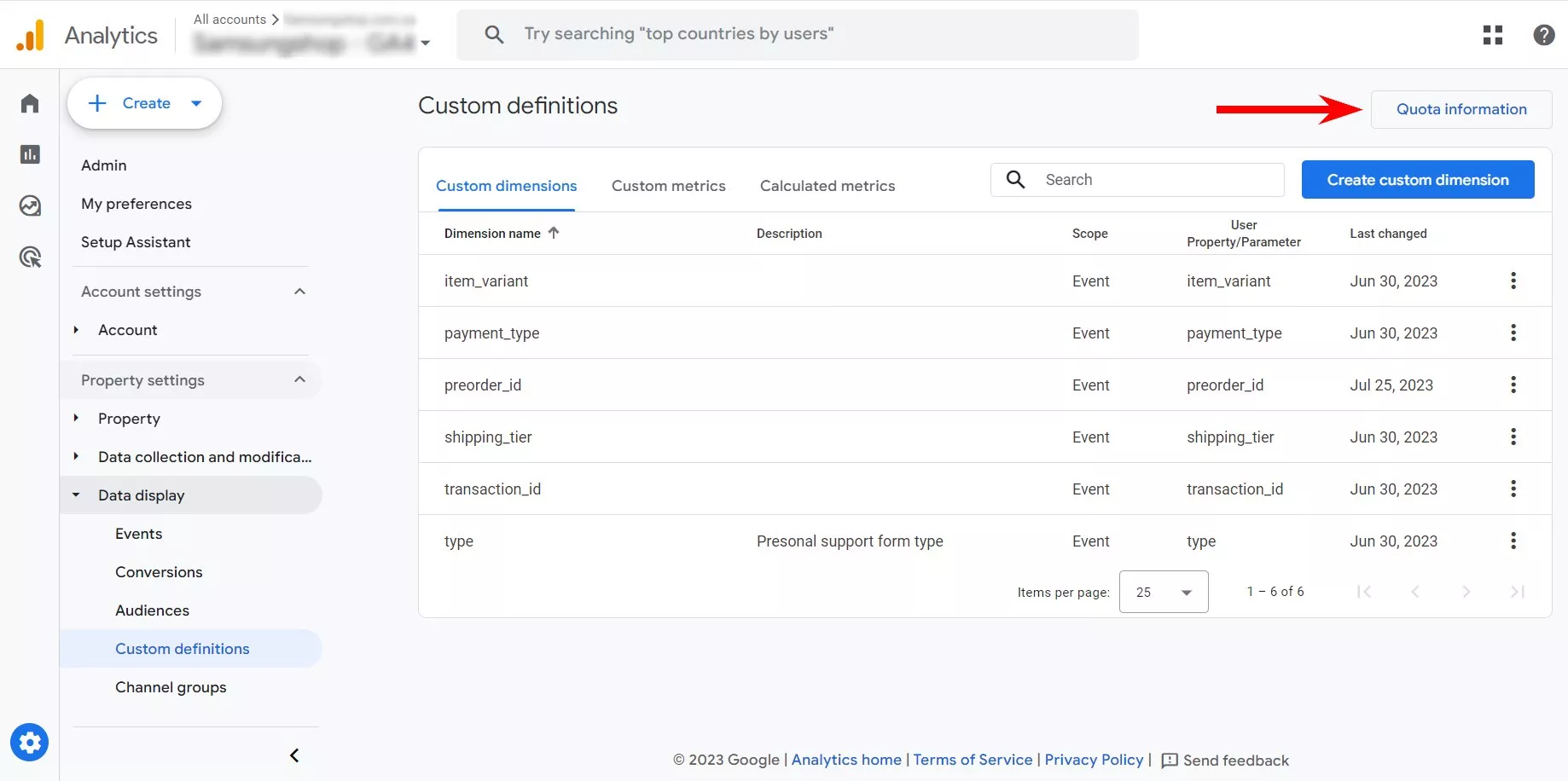This screenshot has height=781, width=1568.
Task: Open Terms of Service footer link
Action: [973, 760]
